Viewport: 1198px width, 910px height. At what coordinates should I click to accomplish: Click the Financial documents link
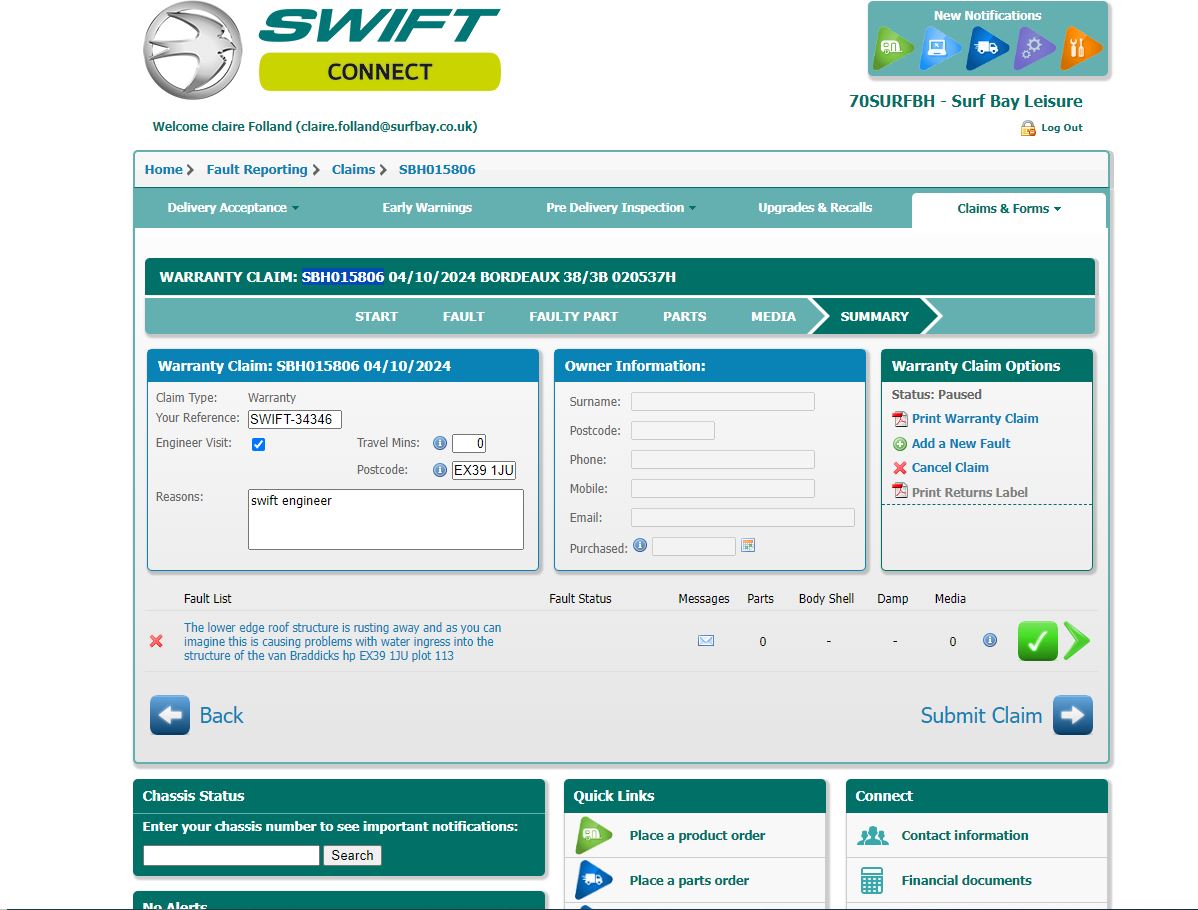pyautogui.click(x=966, y=881)
